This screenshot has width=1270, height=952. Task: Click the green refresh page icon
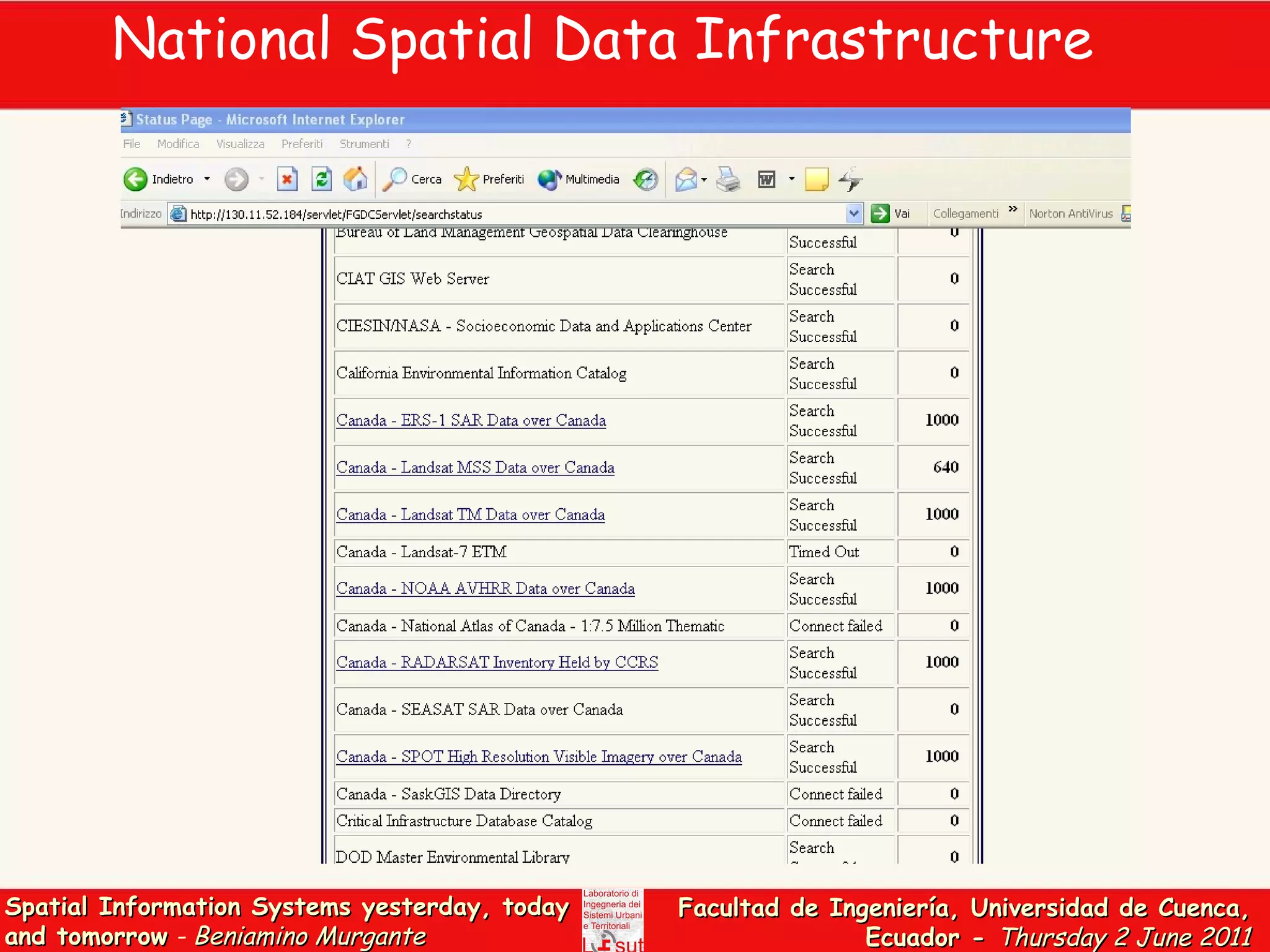point(321,179)
